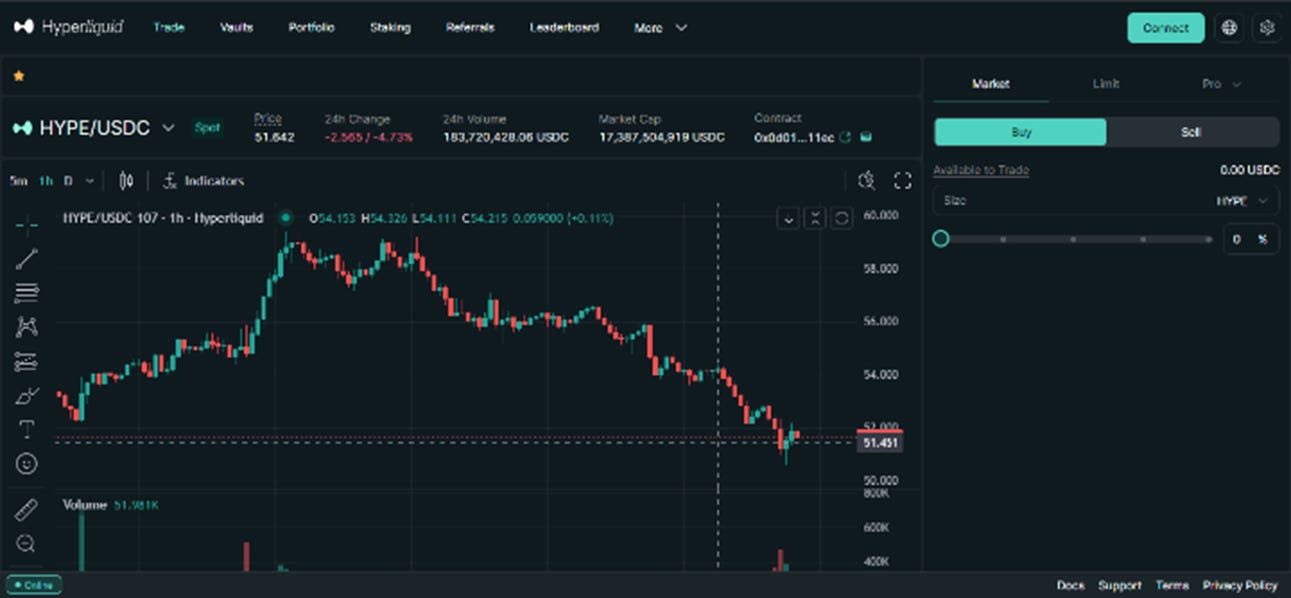
Task: Open settings gear in header
Action: click(1267, 28)
